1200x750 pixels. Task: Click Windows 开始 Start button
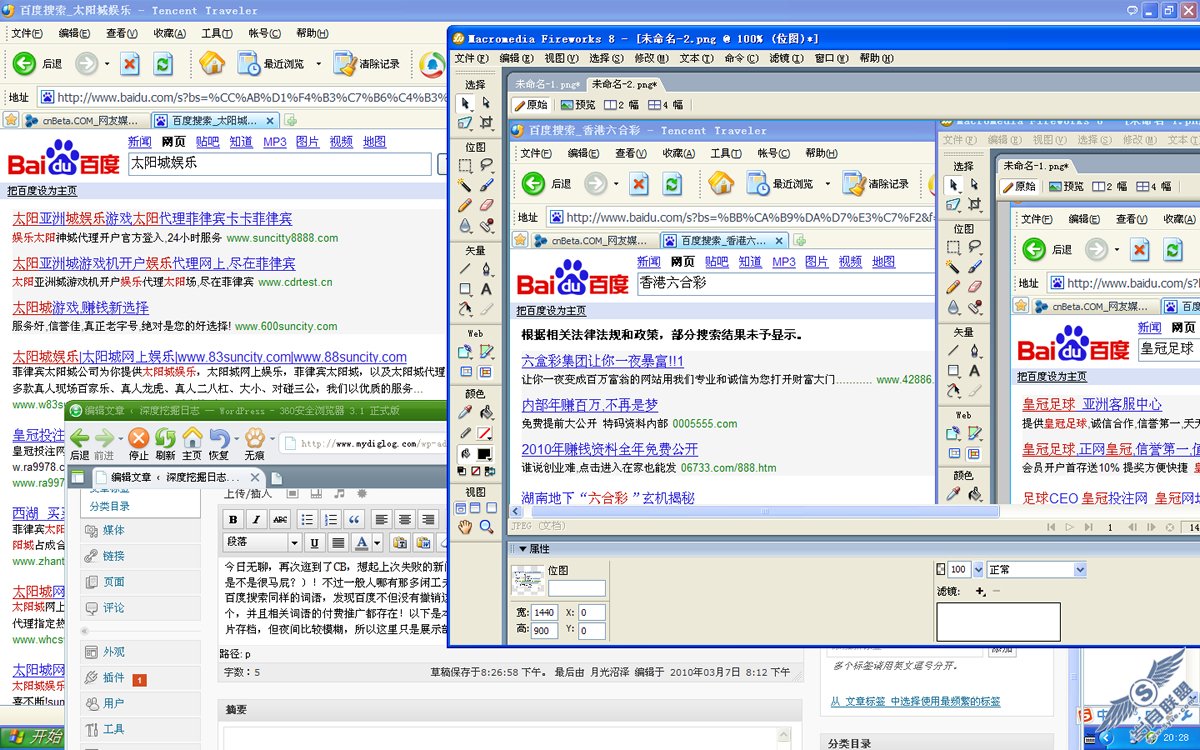34,737
